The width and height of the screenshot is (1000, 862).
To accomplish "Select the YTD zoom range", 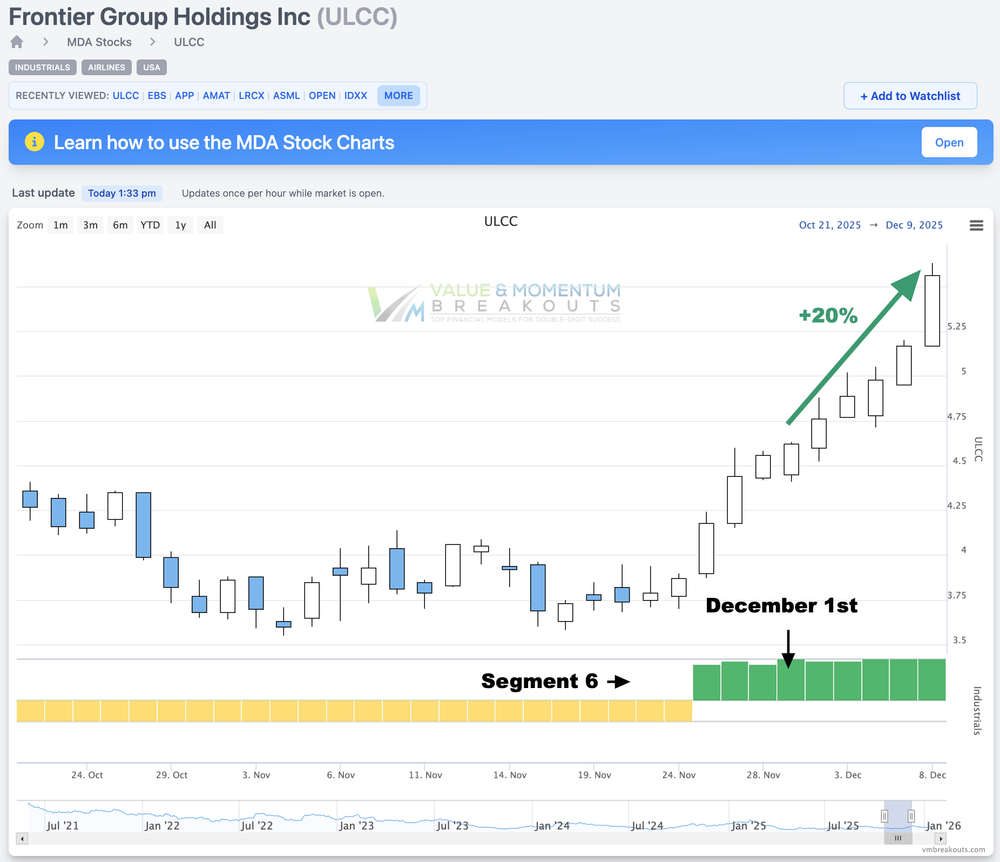I will click(150, 225).
